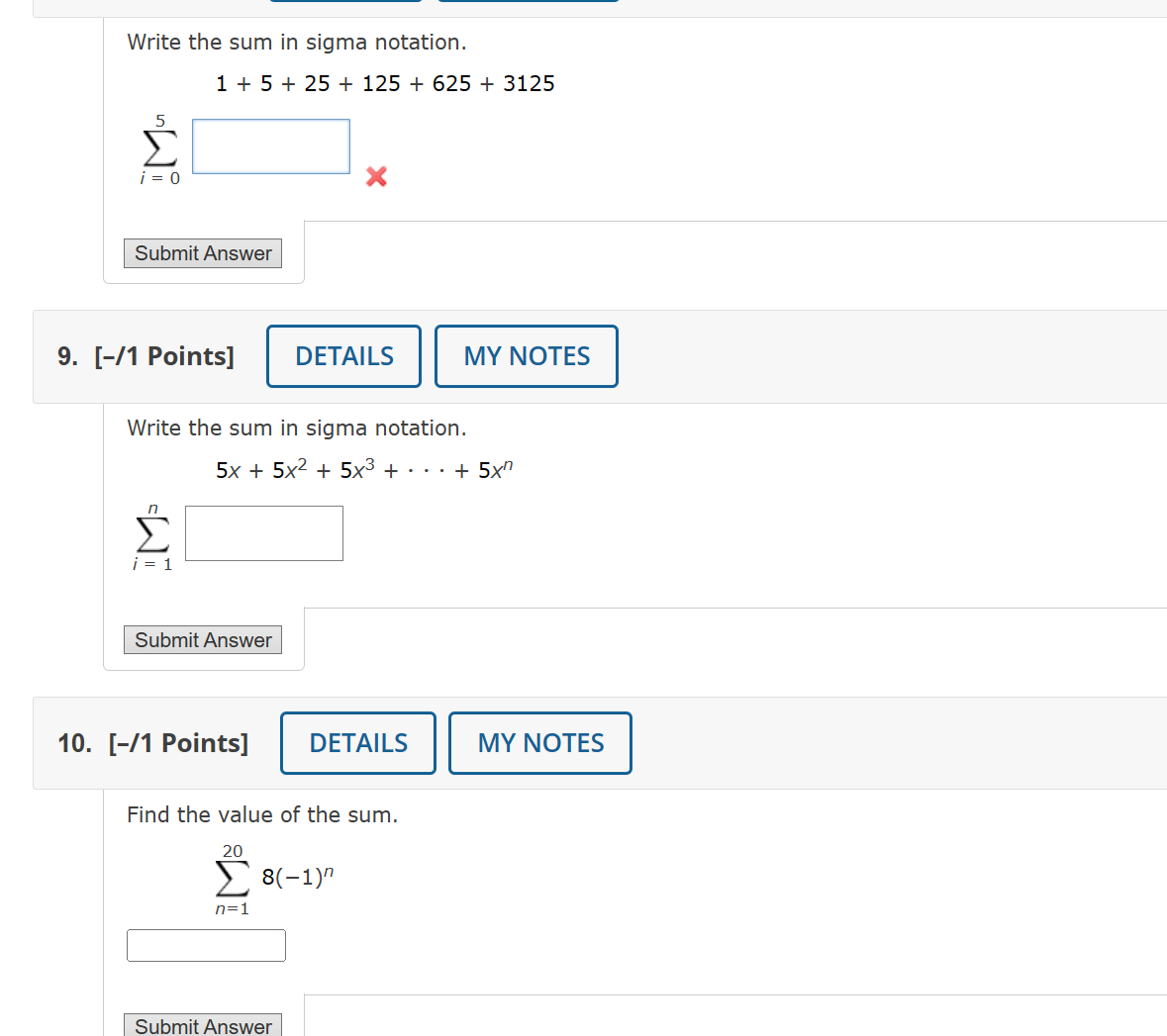Click the cut-off blue button at top right
1167x1036 pixels.
tap(528, 3)
